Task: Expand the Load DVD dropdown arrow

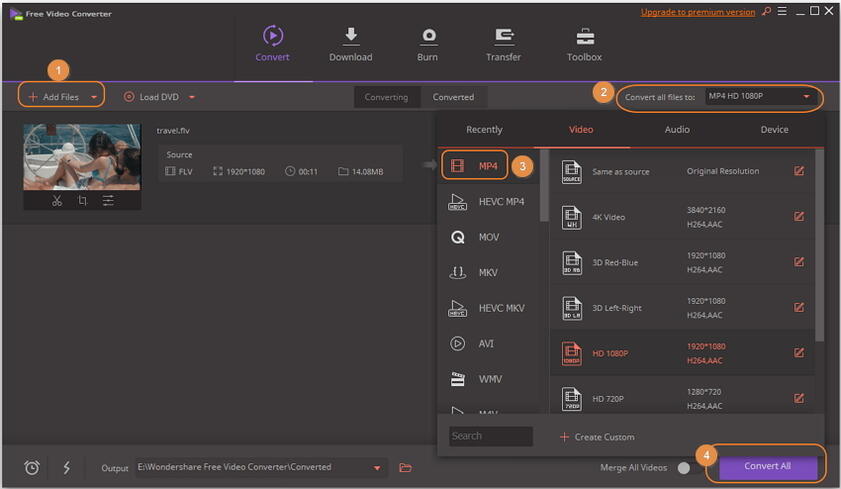Action: 192,97
